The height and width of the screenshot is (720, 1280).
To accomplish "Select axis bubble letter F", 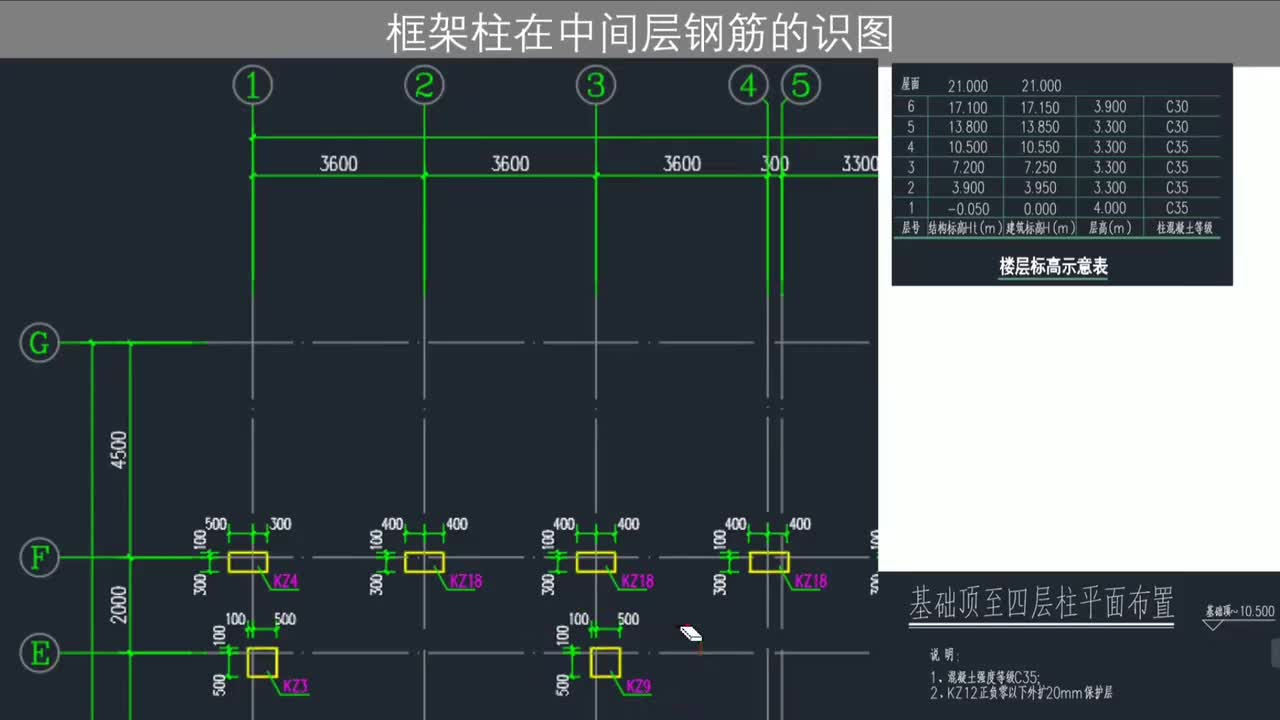I will (x=39, y=558).
